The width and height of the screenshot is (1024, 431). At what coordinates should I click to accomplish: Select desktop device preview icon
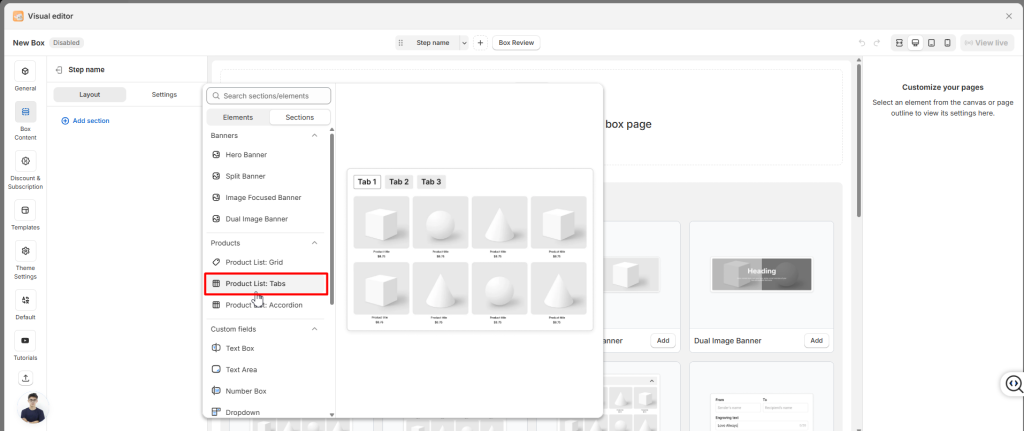point(915,43)
